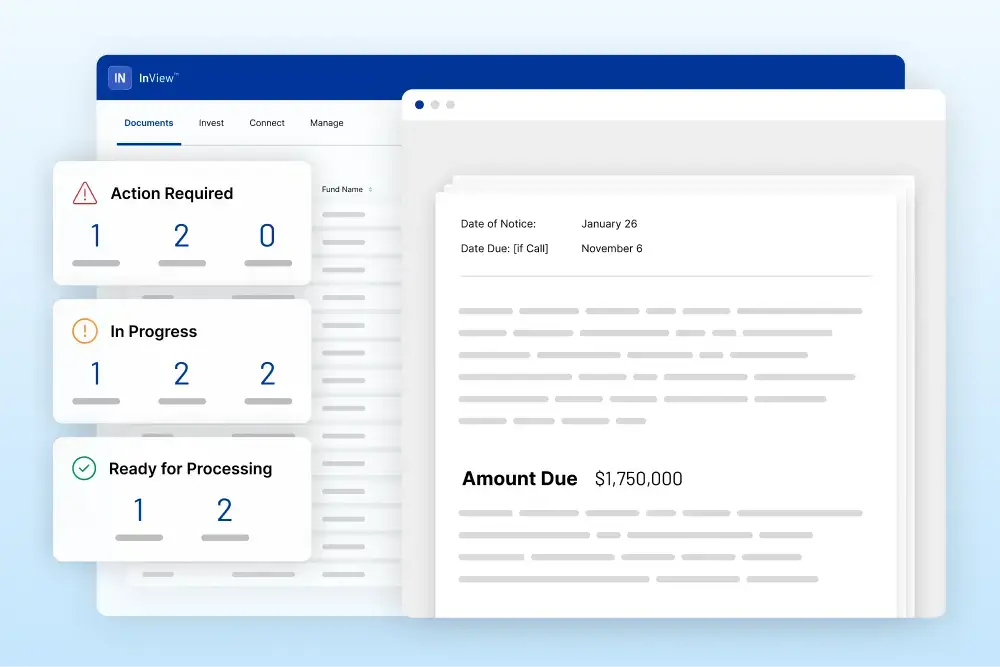
Task: Open the Documents tab
Action: coord(148,123)
